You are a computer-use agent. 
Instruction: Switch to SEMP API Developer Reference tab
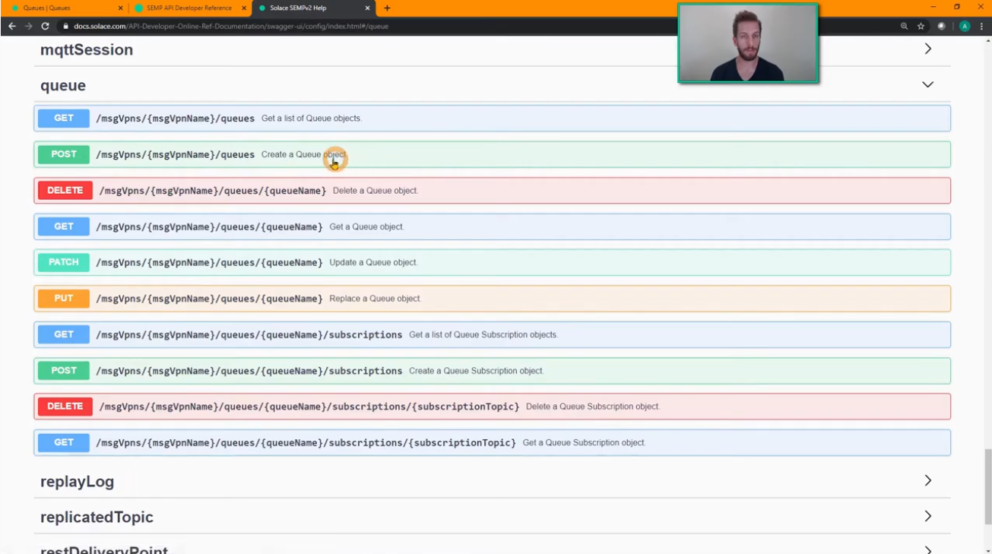(x=185, y=8)
